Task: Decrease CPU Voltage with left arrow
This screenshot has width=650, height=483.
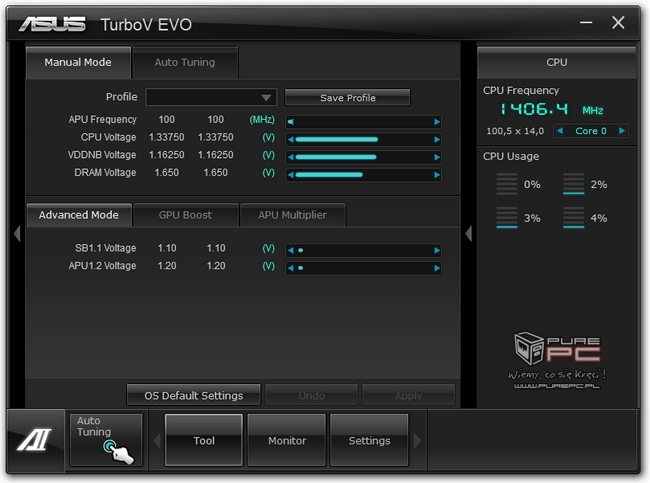Action: pyautogui.click(x=291, y=140)
